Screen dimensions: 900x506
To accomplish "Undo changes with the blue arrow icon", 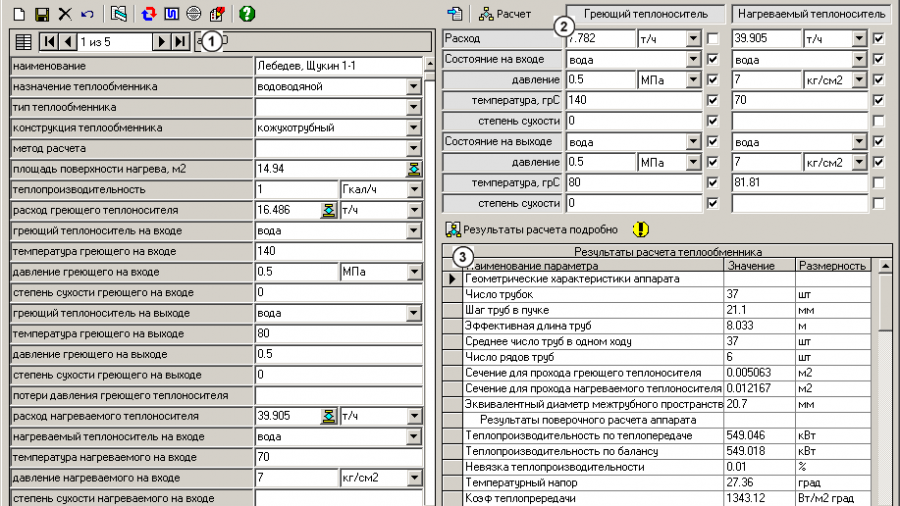I will [87, 13].
